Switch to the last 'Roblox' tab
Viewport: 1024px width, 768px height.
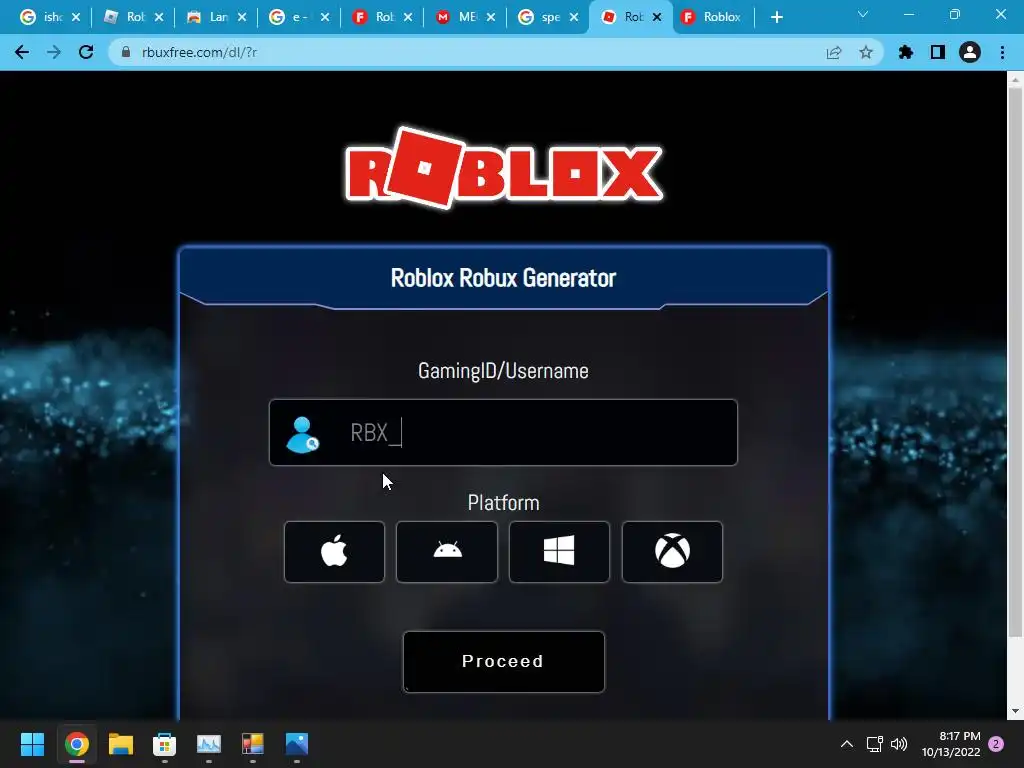[712, 17]
